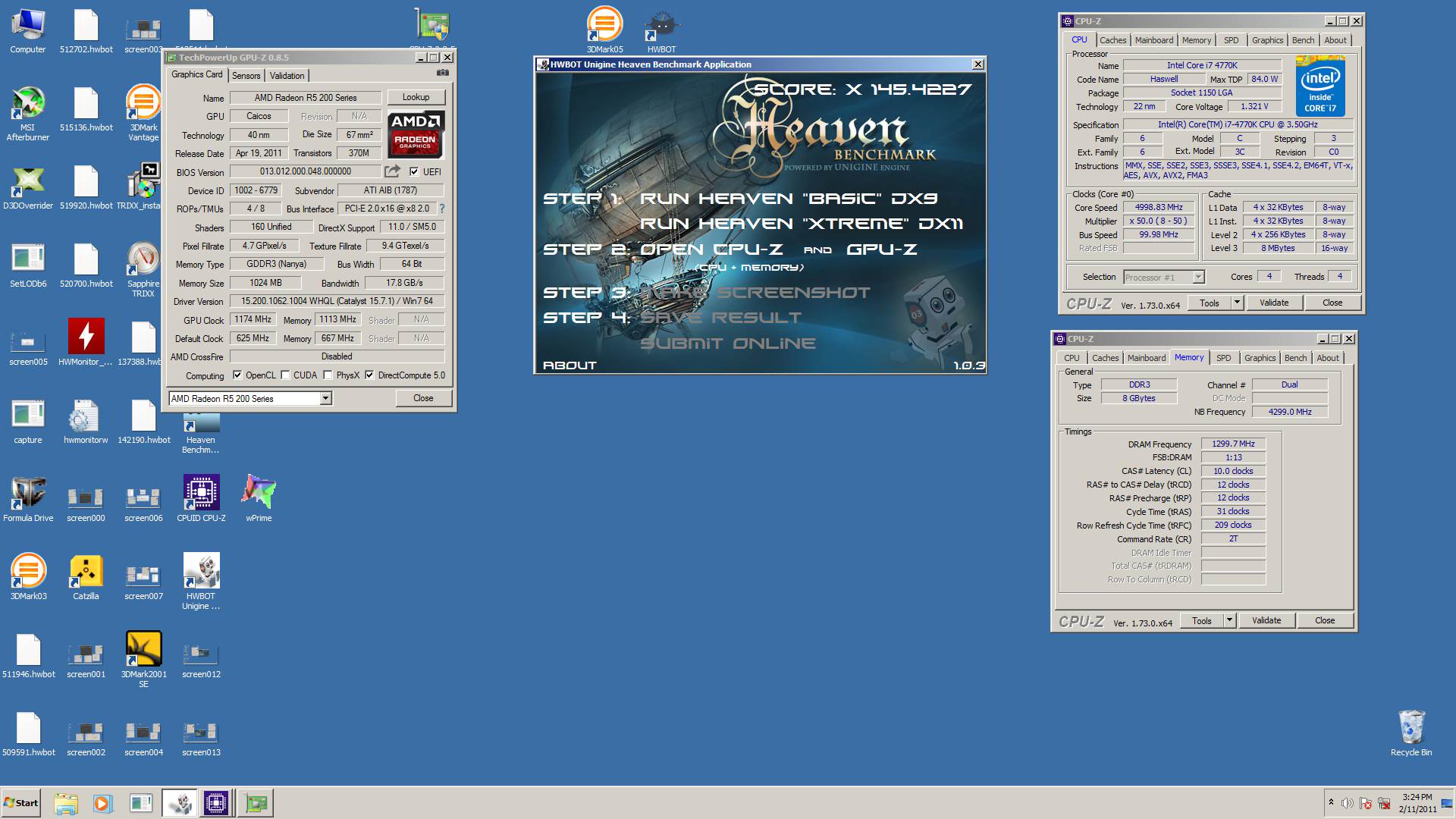
Task: Open SetLODb6 desktop icon
Action: click(x=28, y=265)
